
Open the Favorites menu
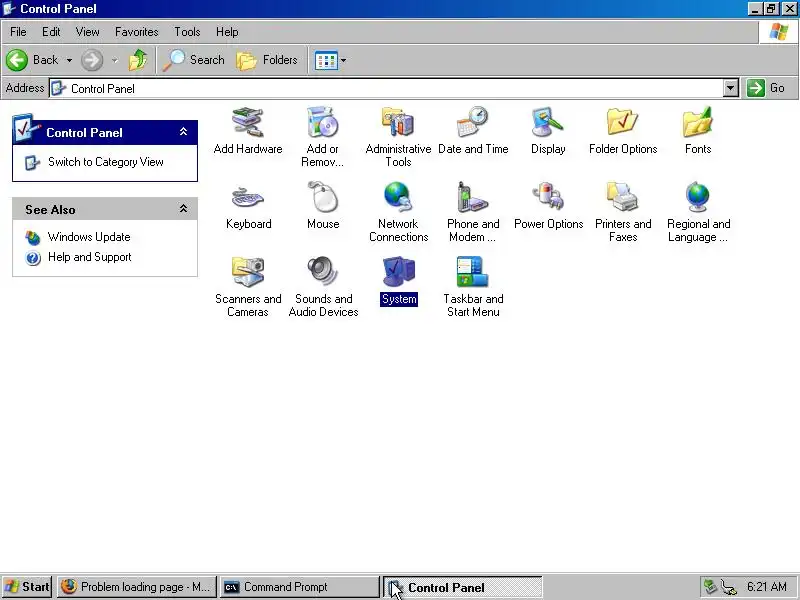(137, 32)
